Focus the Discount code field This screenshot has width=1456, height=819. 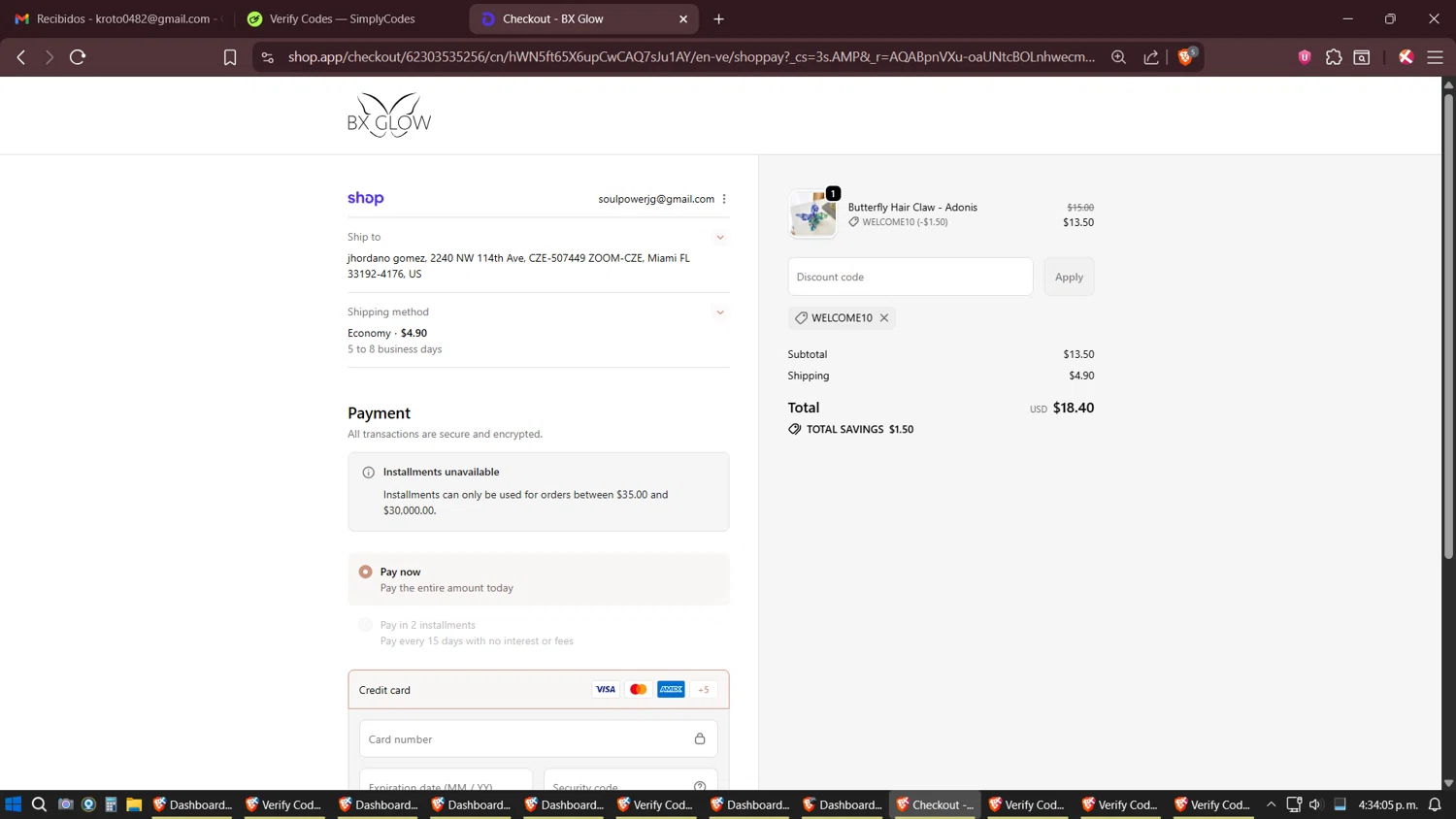tap(910, 277)
